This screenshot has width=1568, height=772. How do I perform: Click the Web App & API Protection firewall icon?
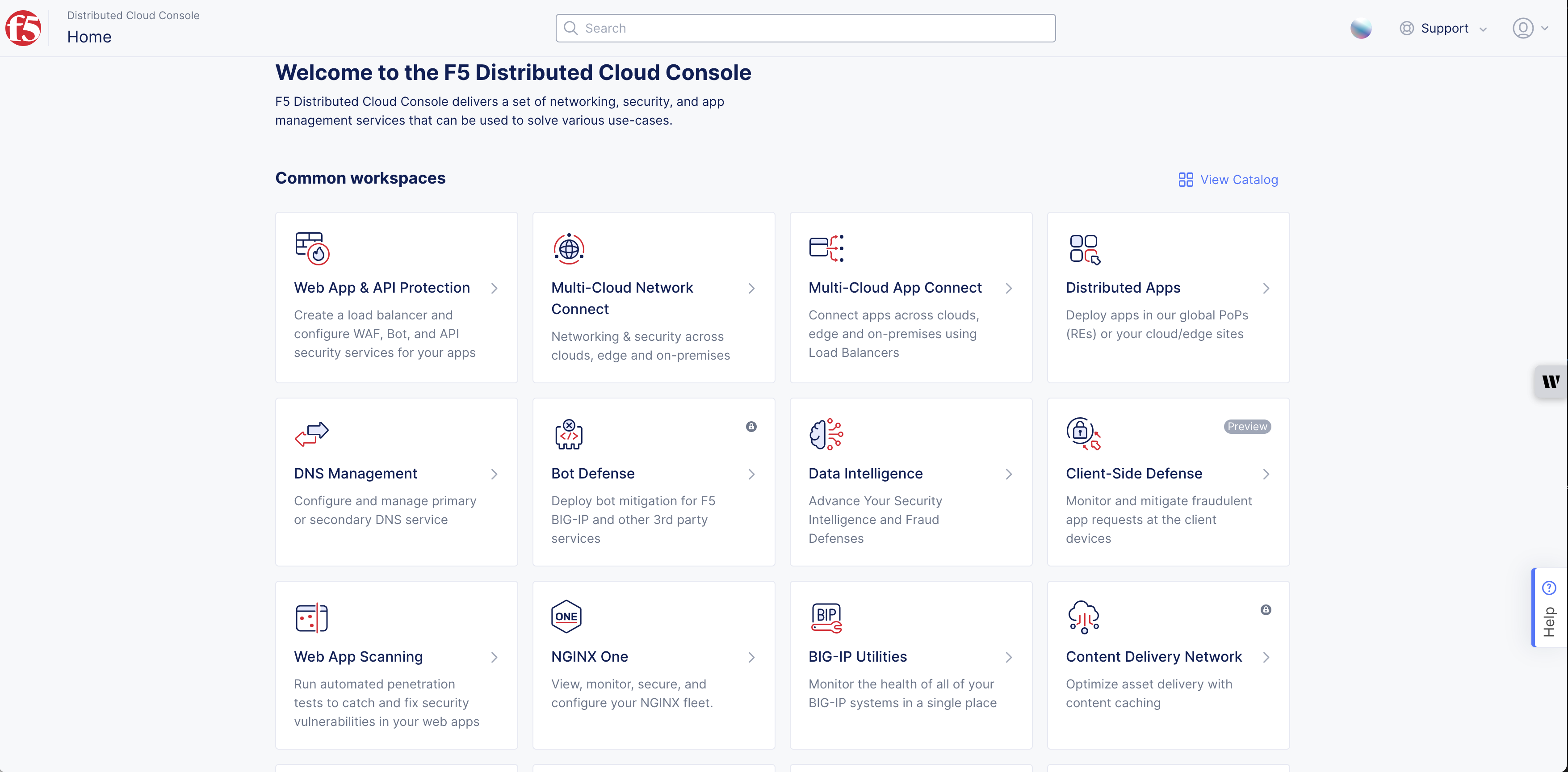coord(312,248)
